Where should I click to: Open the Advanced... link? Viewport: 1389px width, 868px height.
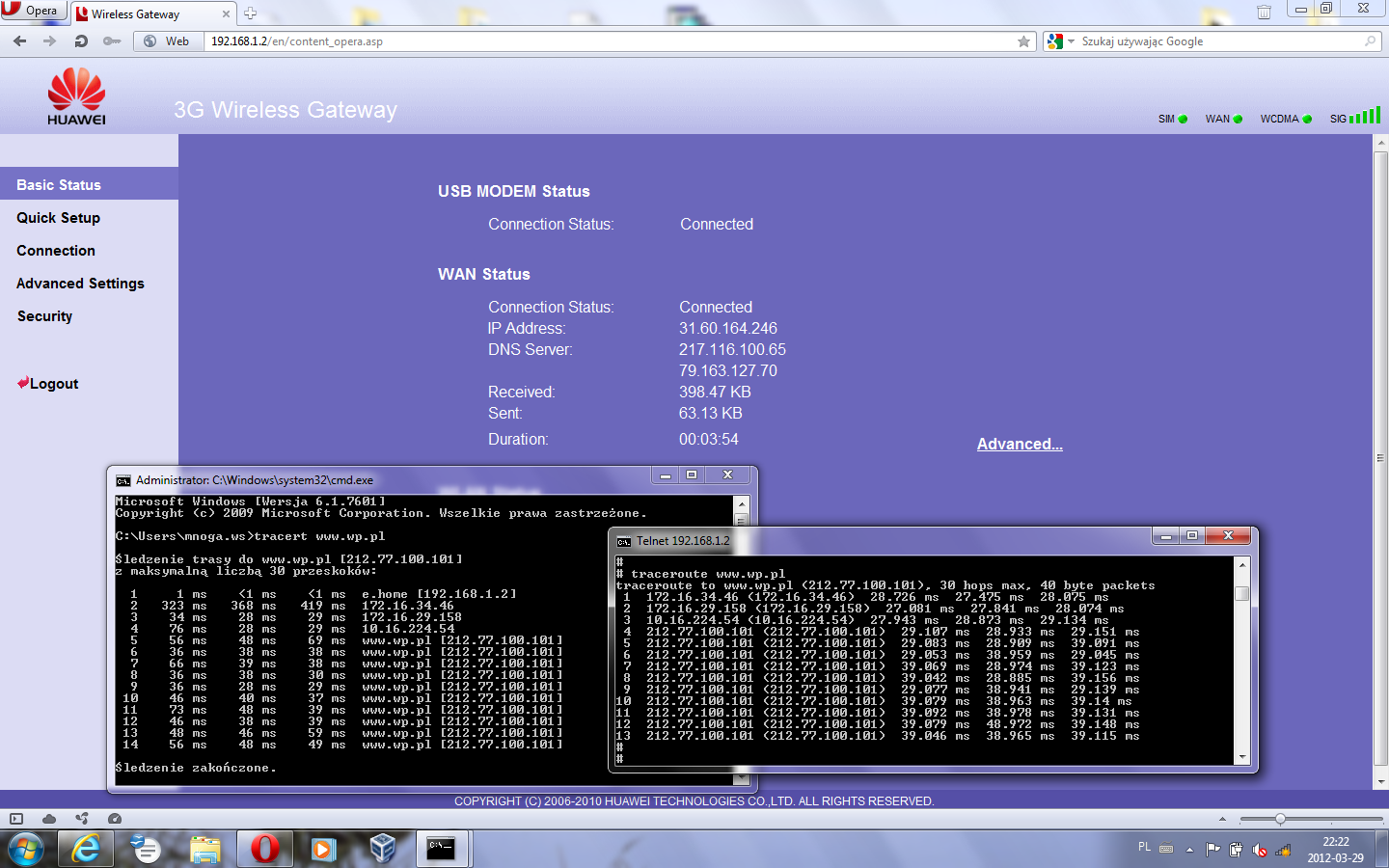pyautogui.click(x=1020, y=444)
